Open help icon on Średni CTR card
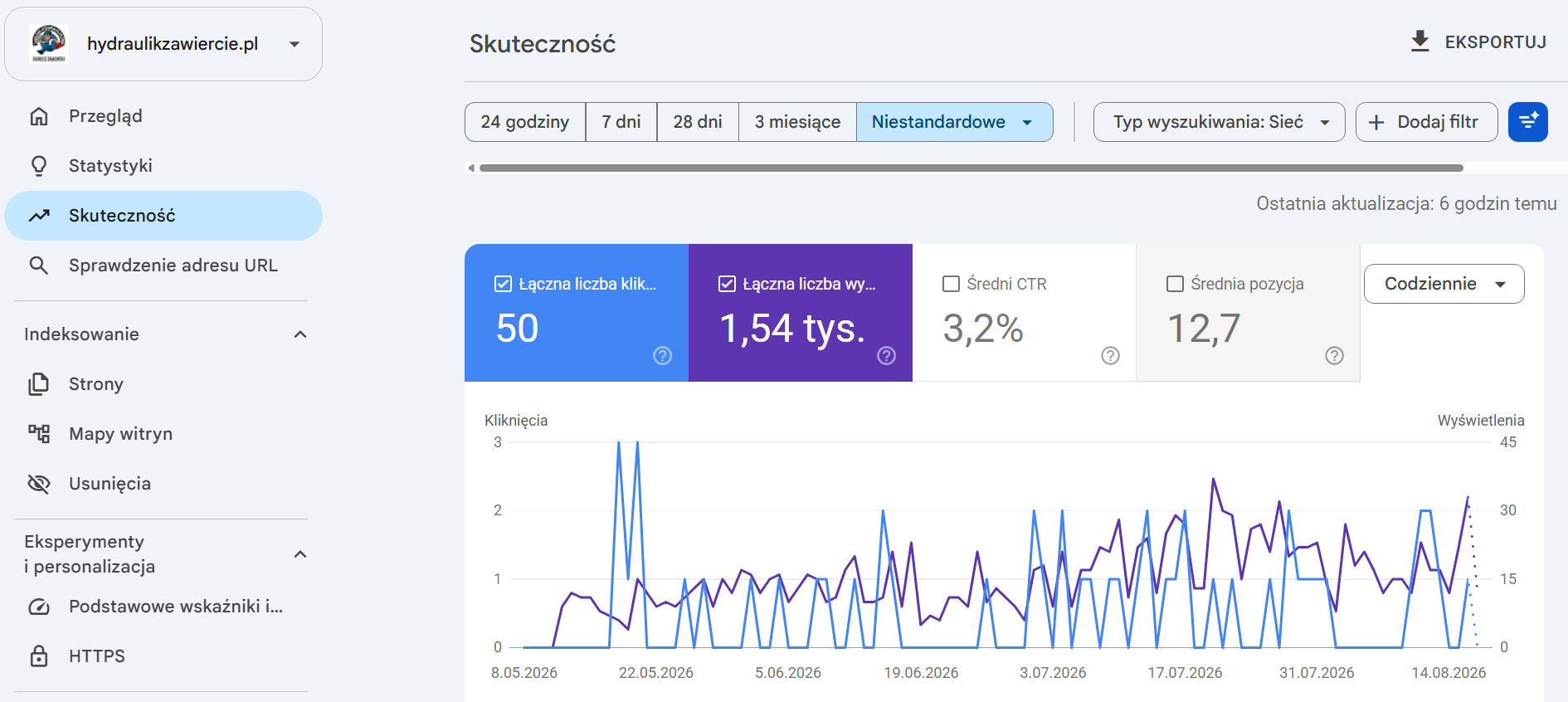Viewport: 1568px width, 702px height. [x=1110, y=355]
